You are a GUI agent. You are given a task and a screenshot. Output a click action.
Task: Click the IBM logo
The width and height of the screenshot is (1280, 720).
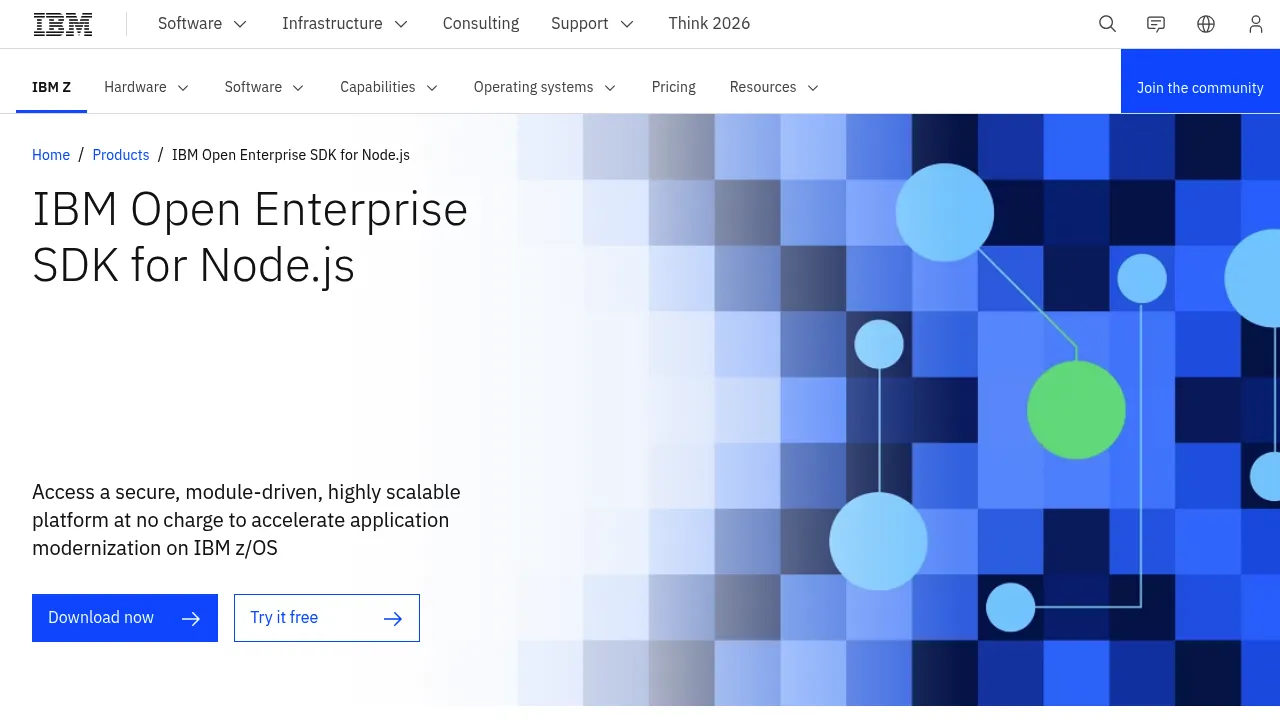[x=63, y=24]
